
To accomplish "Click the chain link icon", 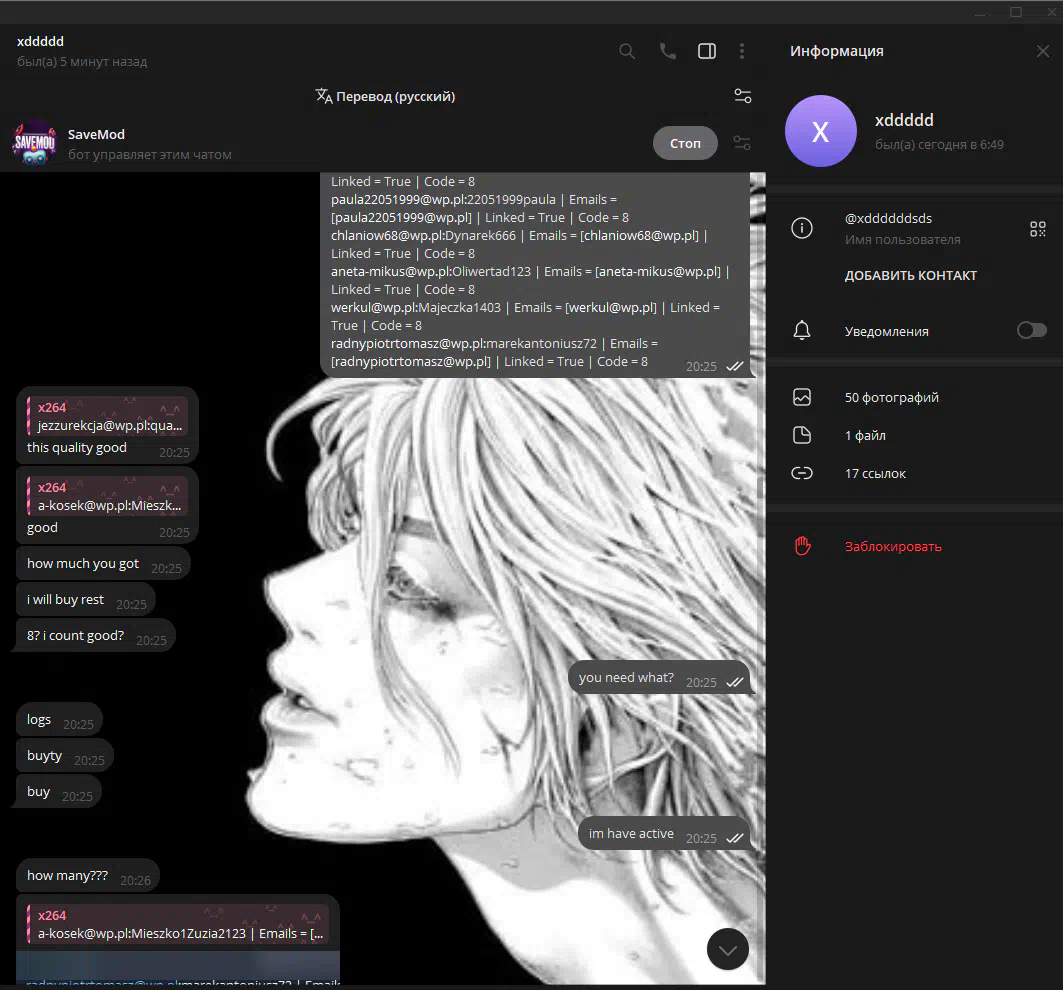I will point(802,473).
